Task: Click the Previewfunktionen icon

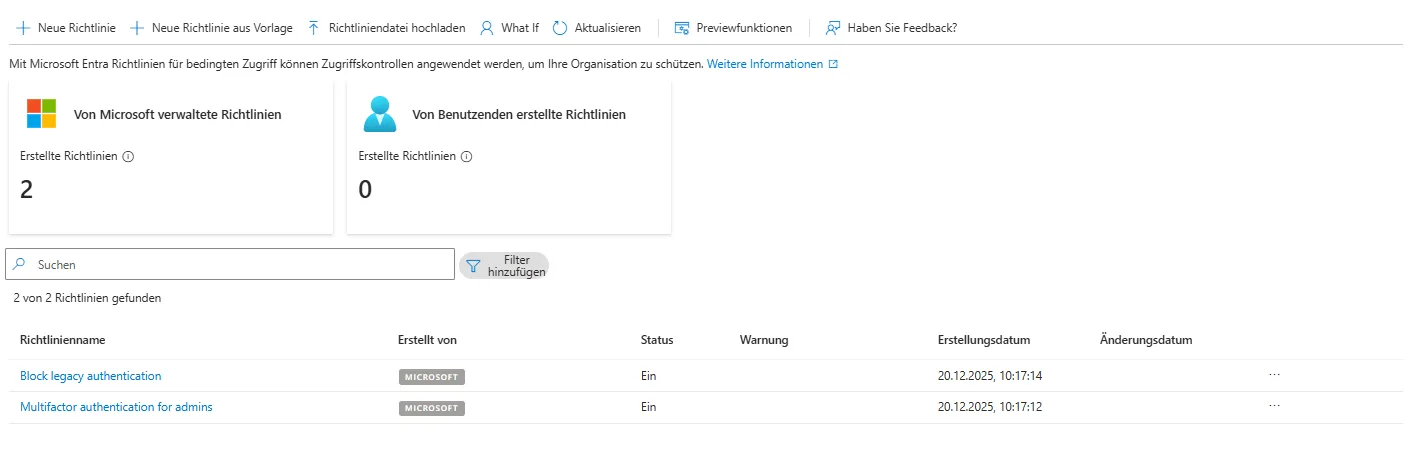Action: point(682,28)
